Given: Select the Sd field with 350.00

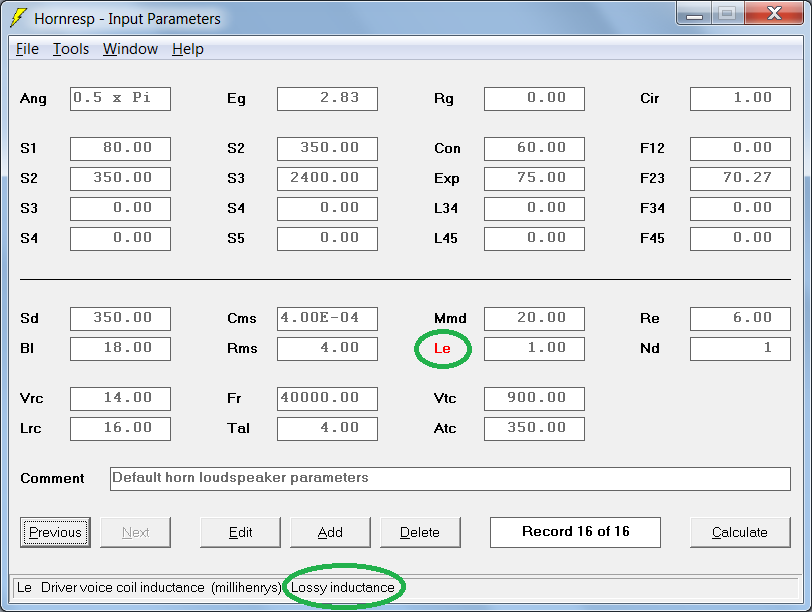Looking at the screenshot, I should 120,319.
